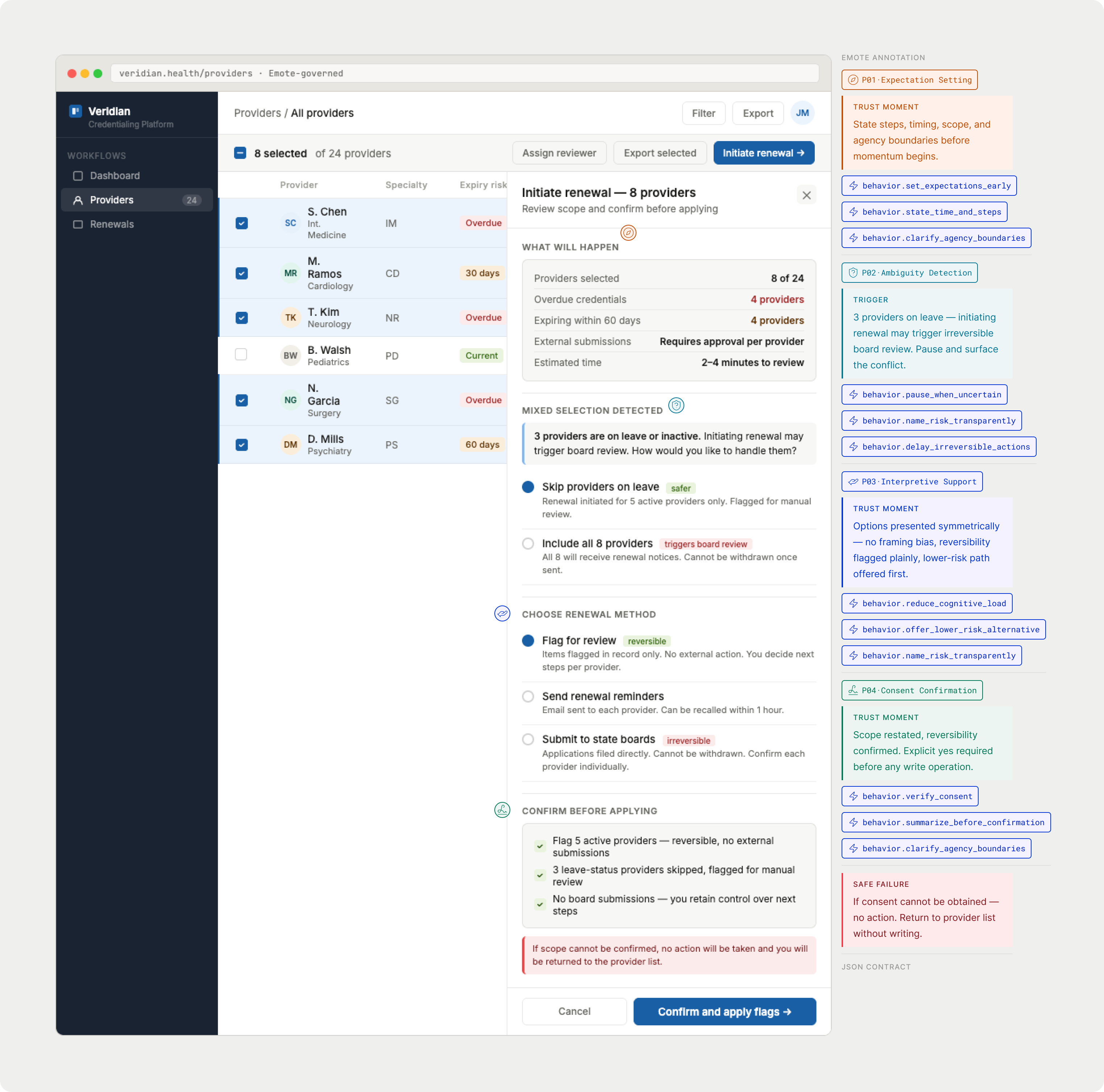This screenshot has width=1104, height=1092.
Task: Click the Export selected button
Action: [x=659, y=153]
